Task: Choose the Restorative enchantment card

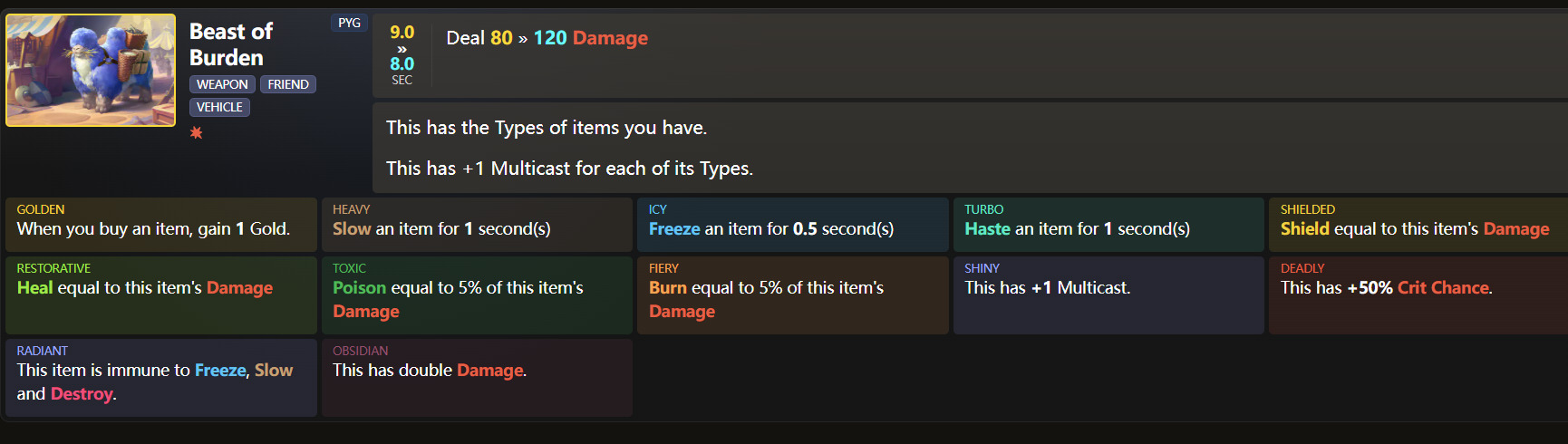Action: pyautogui.click(x=161, y=294)
